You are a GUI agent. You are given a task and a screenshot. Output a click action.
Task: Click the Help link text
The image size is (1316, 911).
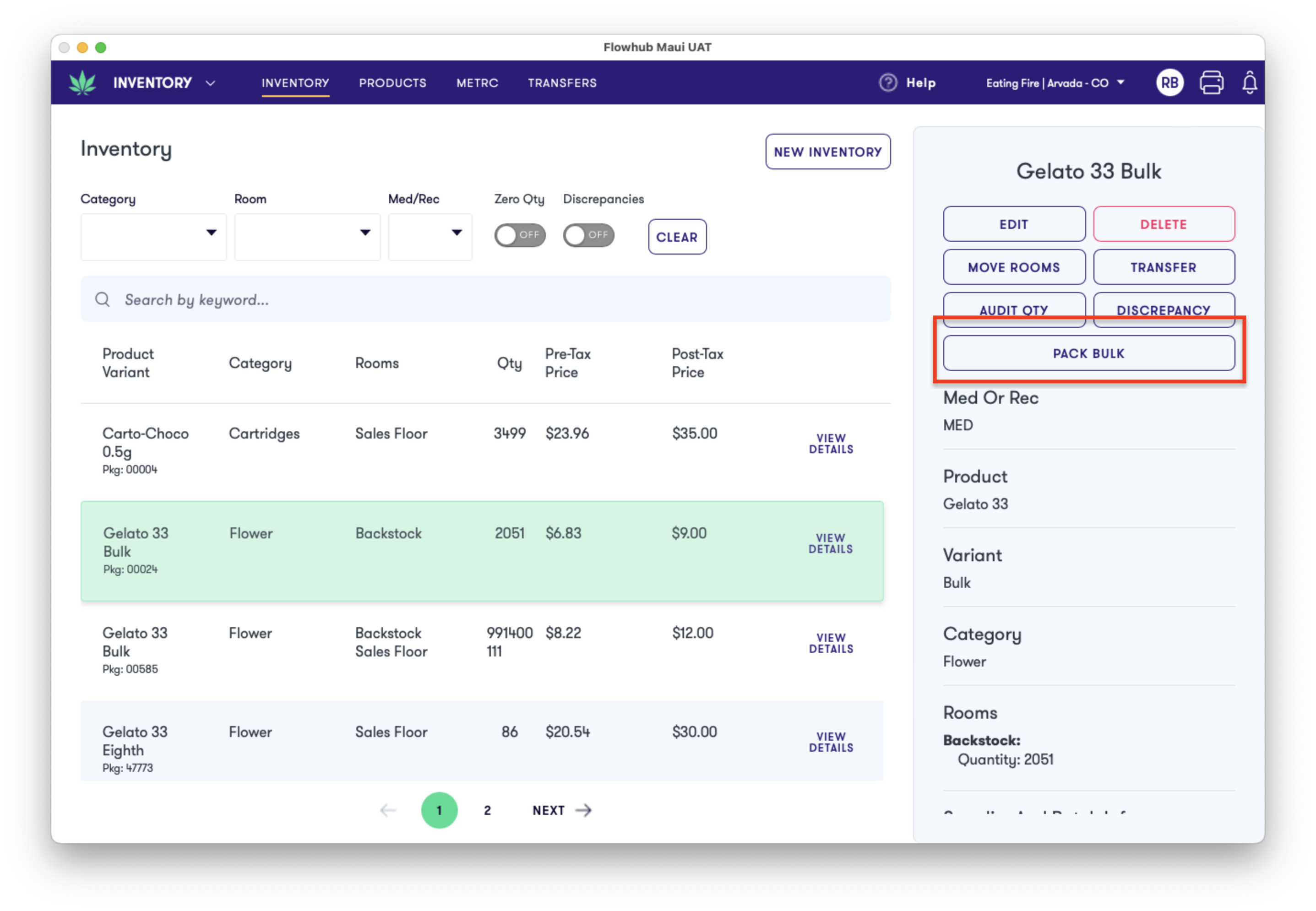click(x=921, y=83)
